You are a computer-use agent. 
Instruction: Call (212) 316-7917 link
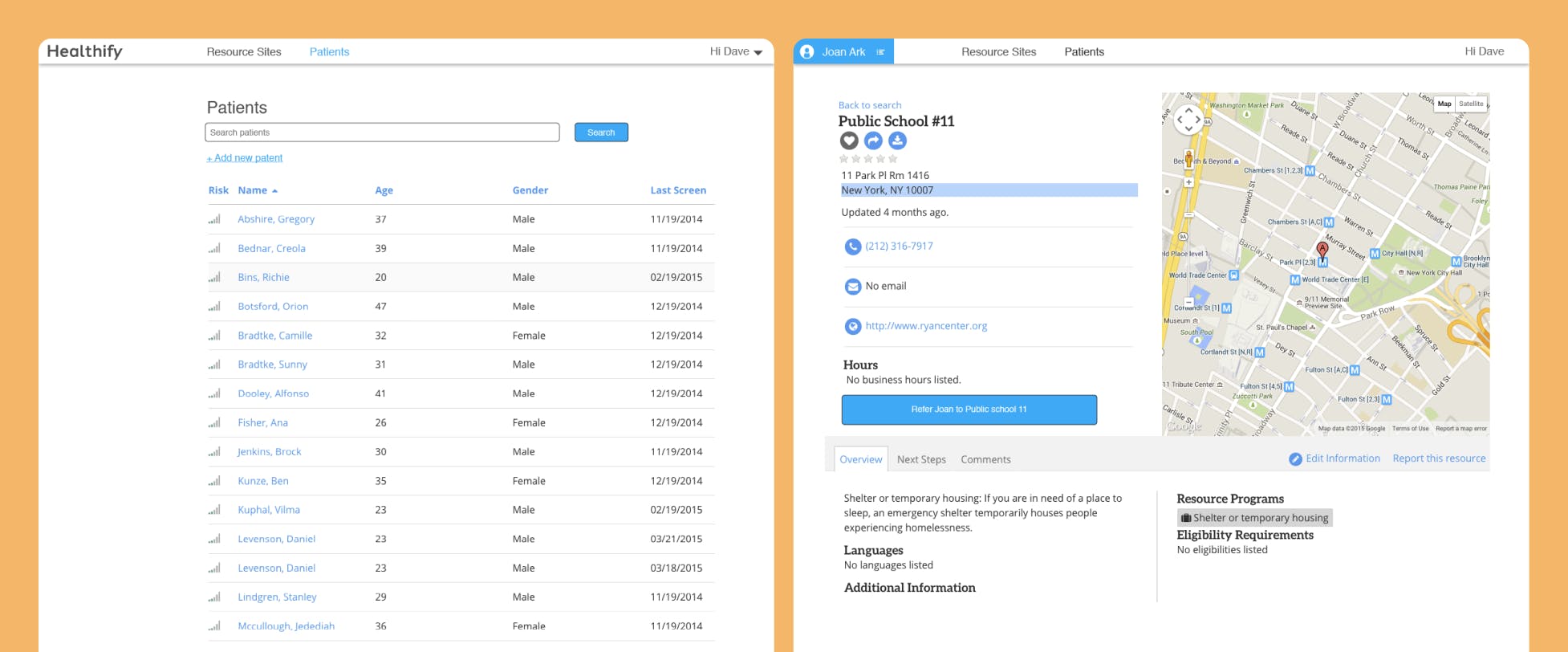pyautogui.click(x=899, y=247)
